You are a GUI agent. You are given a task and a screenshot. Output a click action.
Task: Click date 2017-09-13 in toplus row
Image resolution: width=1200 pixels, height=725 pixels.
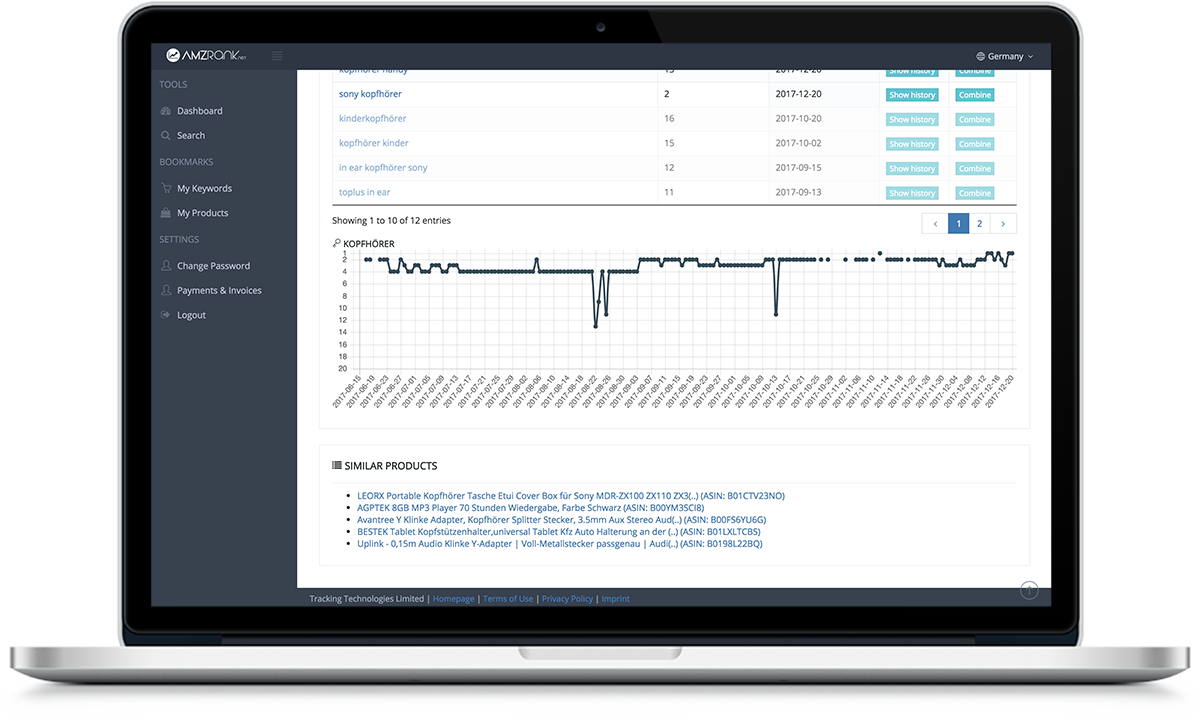point(798,192)
